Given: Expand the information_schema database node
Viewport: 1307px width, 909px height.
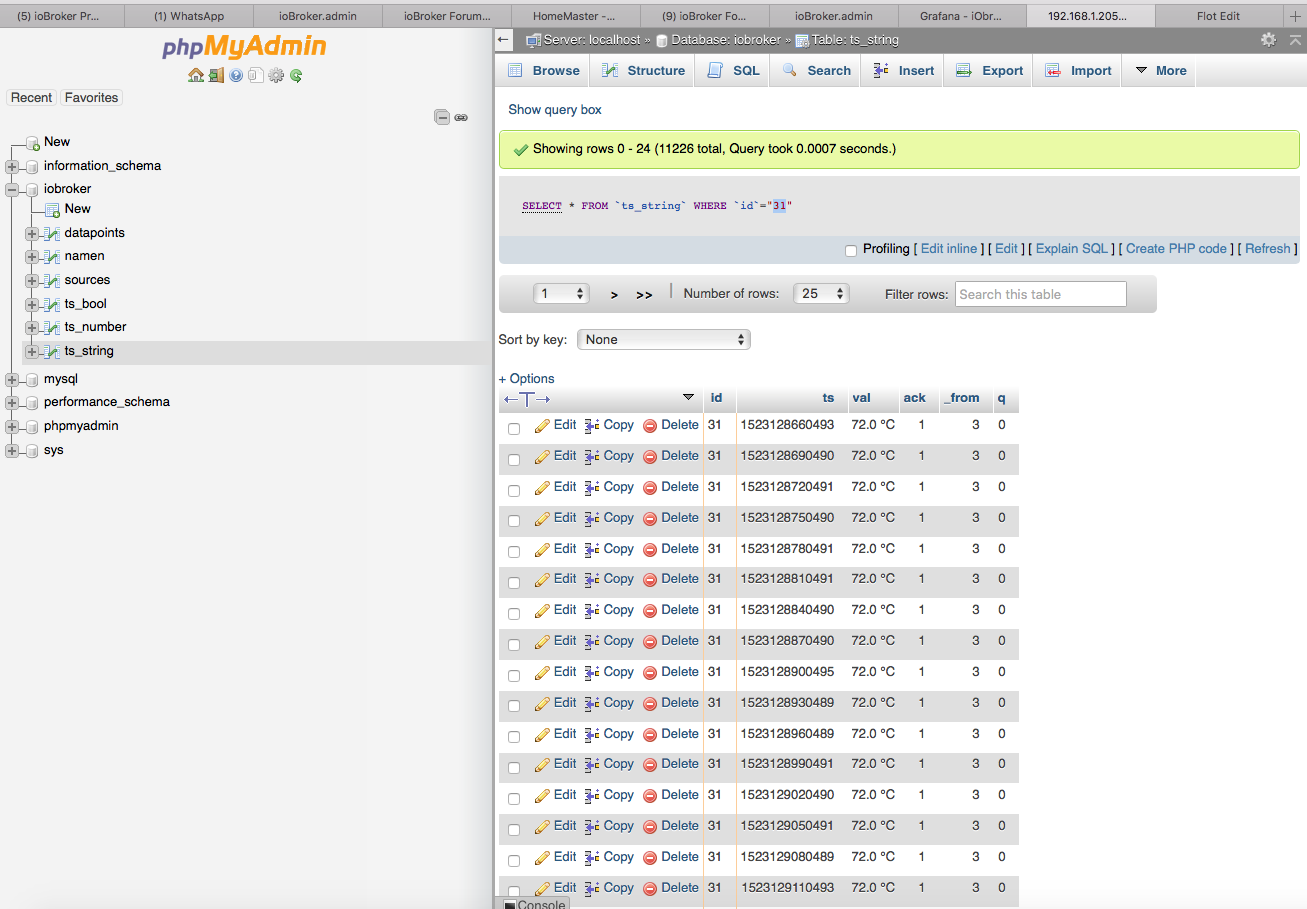Looking at the screenshot, I should (12, 166).
